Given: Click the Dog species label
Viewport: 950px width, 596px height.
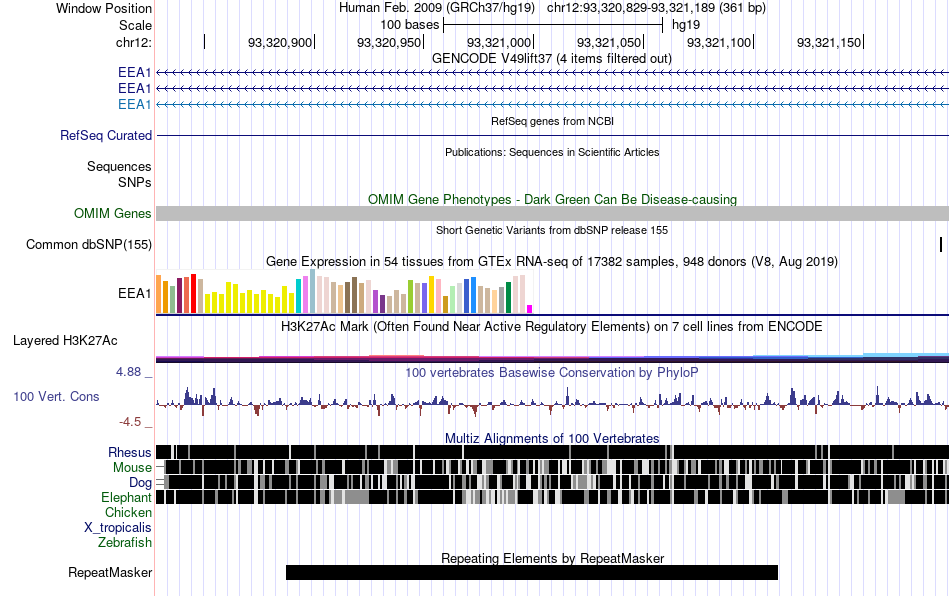Looking at the screenshot, I should pos(140,482).
